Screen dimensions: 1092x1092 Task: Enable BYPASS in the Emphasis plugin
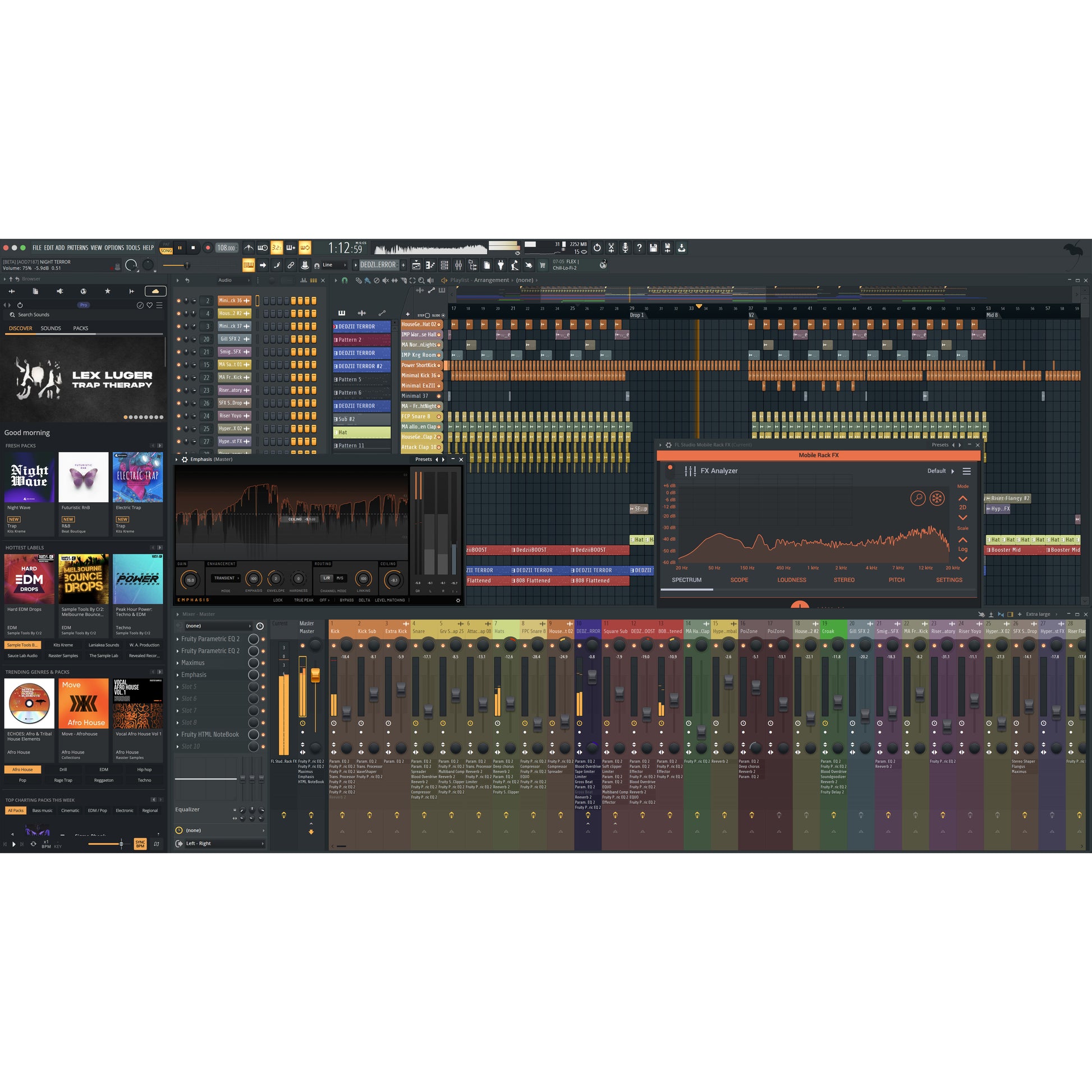point(347,600)
